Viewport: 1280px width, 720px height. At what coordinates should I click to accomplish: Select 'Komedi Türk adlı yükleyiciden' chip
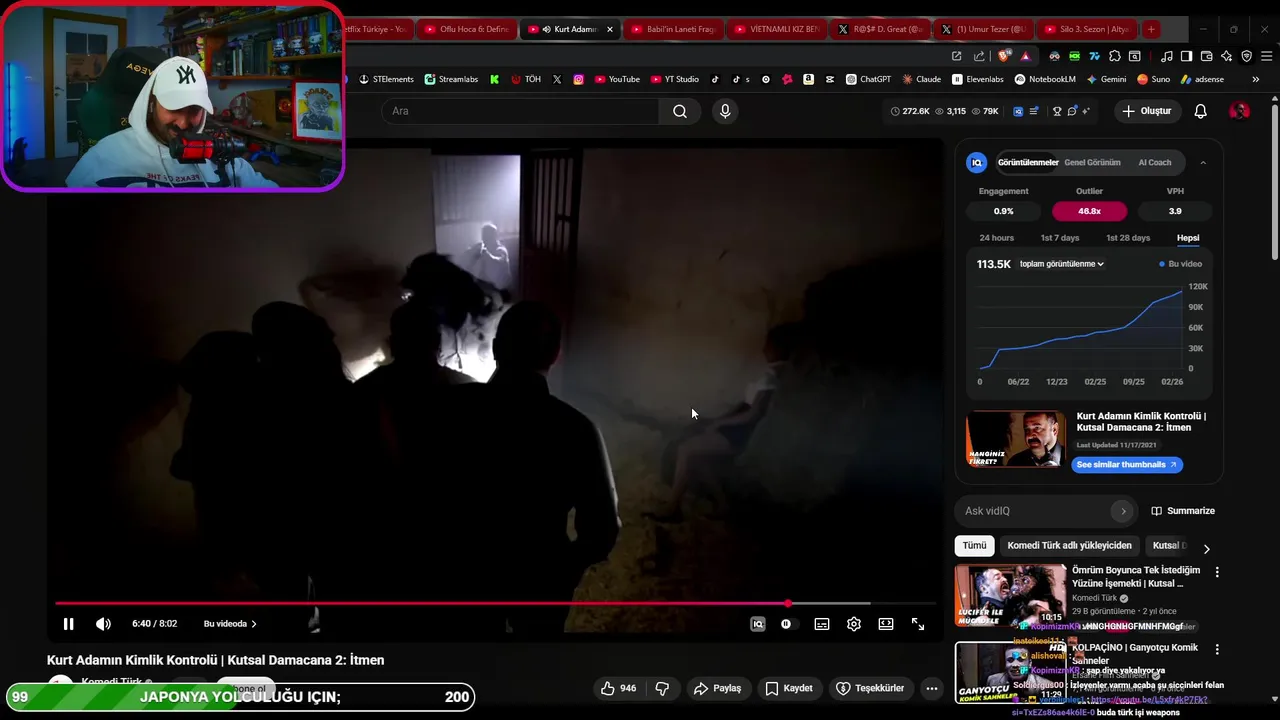click(x=1070, y=546)
